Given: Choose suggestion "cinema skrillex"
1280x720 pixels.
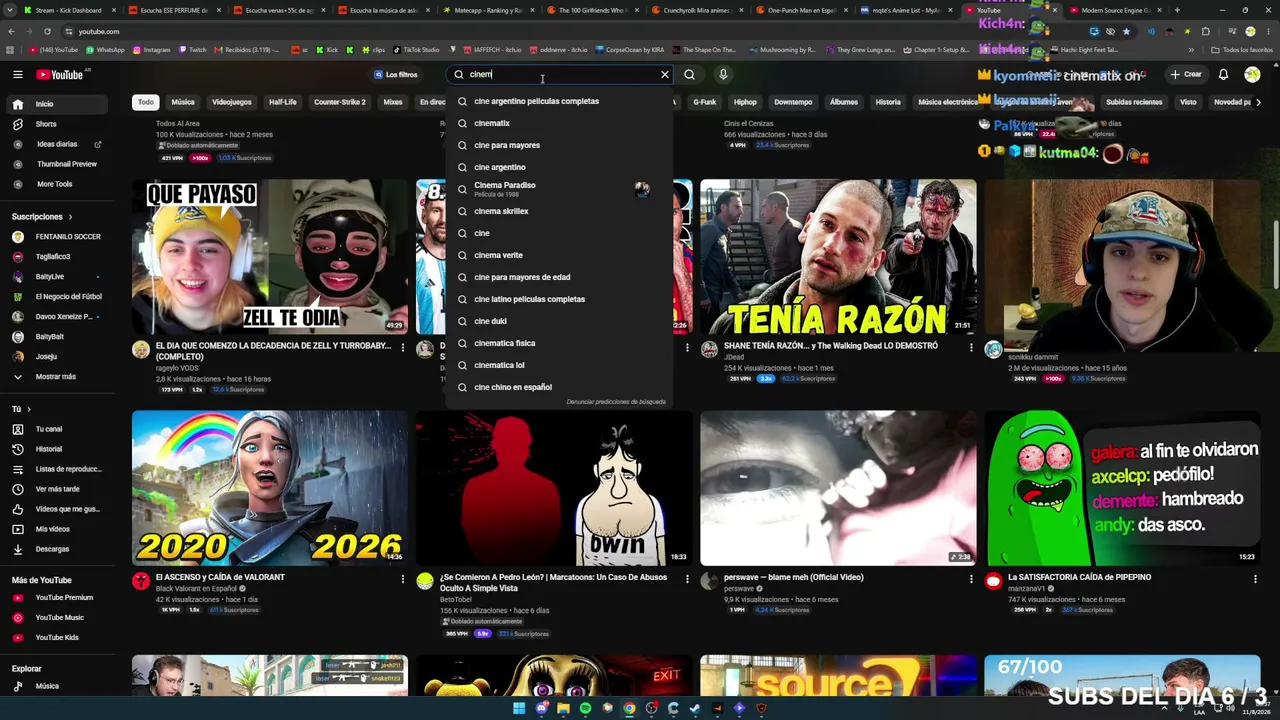Looking at the screenshot, I should 560,211.
